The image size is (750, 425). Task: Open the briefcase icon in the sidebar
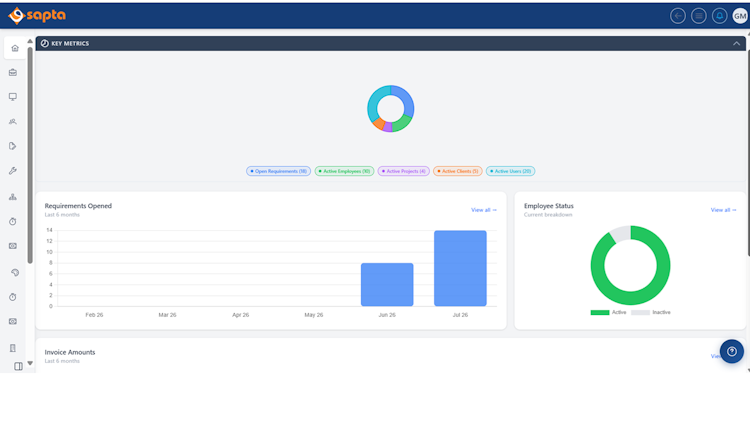click(13, 73)
